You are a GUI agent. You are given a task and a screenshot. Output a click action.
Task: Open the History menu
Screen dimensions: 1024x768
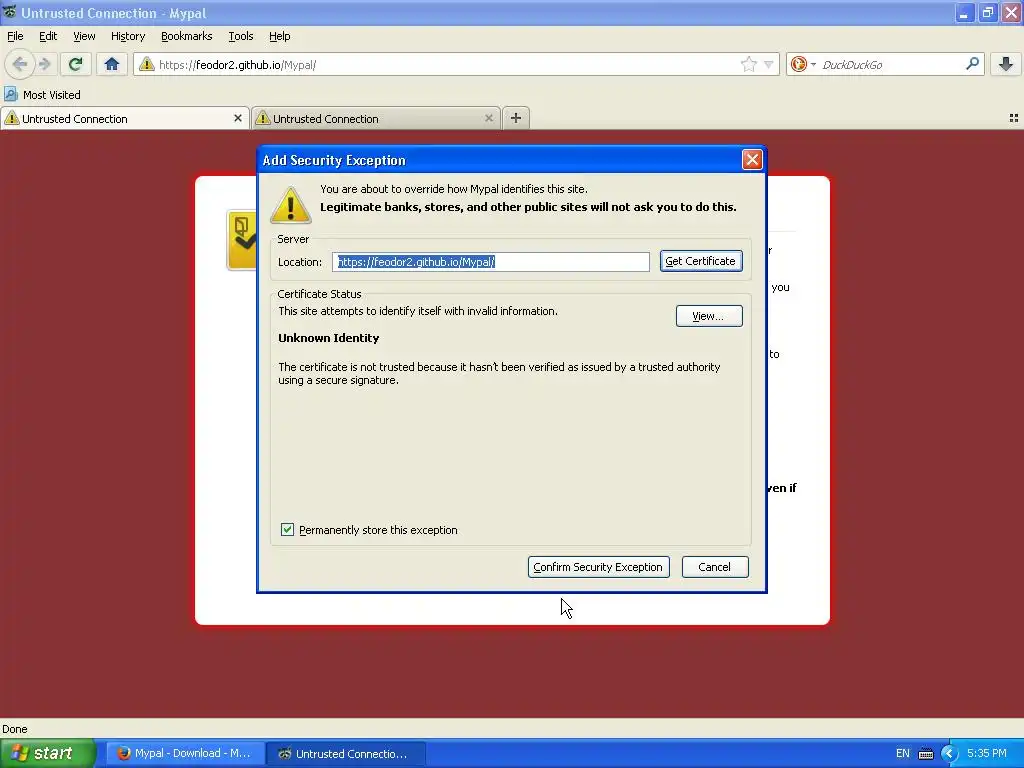[x=127, y=36]
